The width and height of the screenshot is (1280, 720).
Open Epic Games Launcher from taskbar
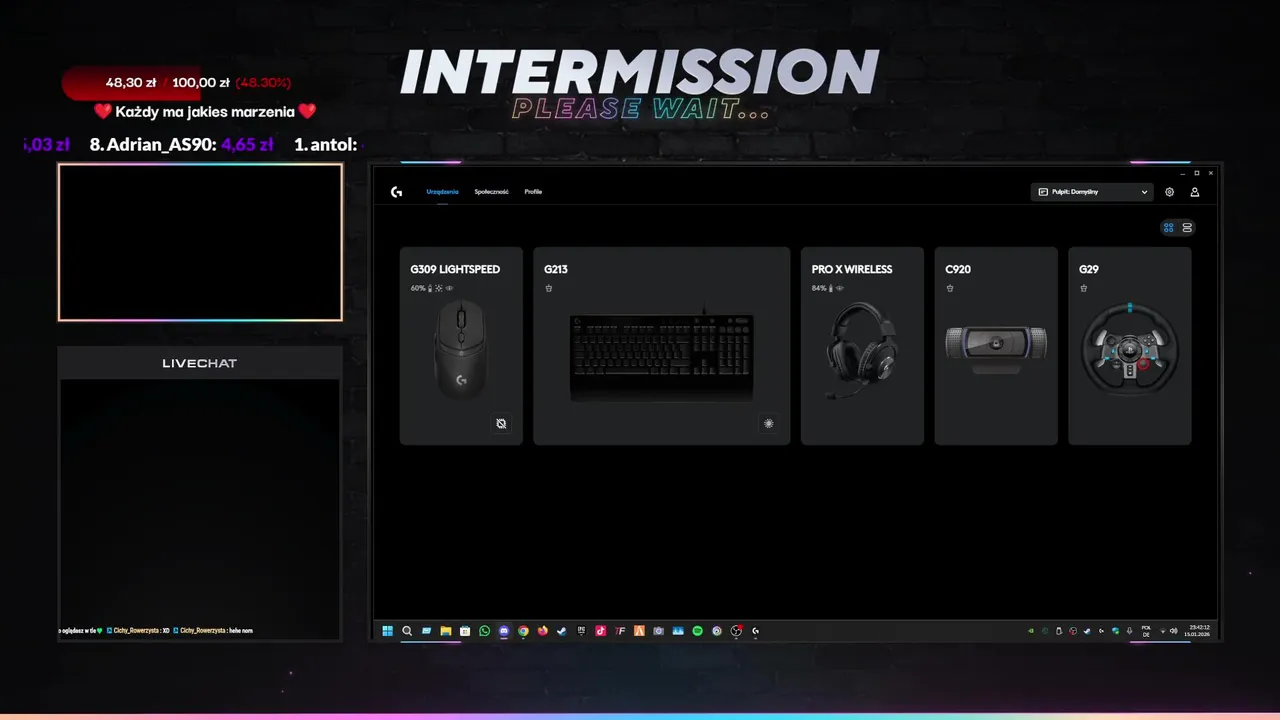tap(581, 631)
